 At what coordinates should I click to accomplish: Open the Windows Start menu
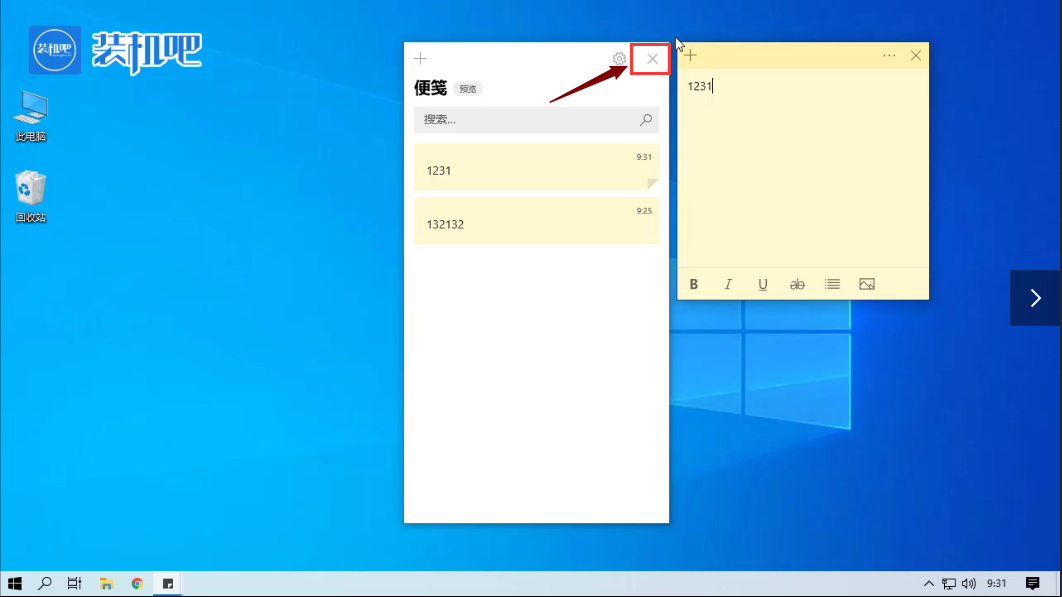pos(15,582)
